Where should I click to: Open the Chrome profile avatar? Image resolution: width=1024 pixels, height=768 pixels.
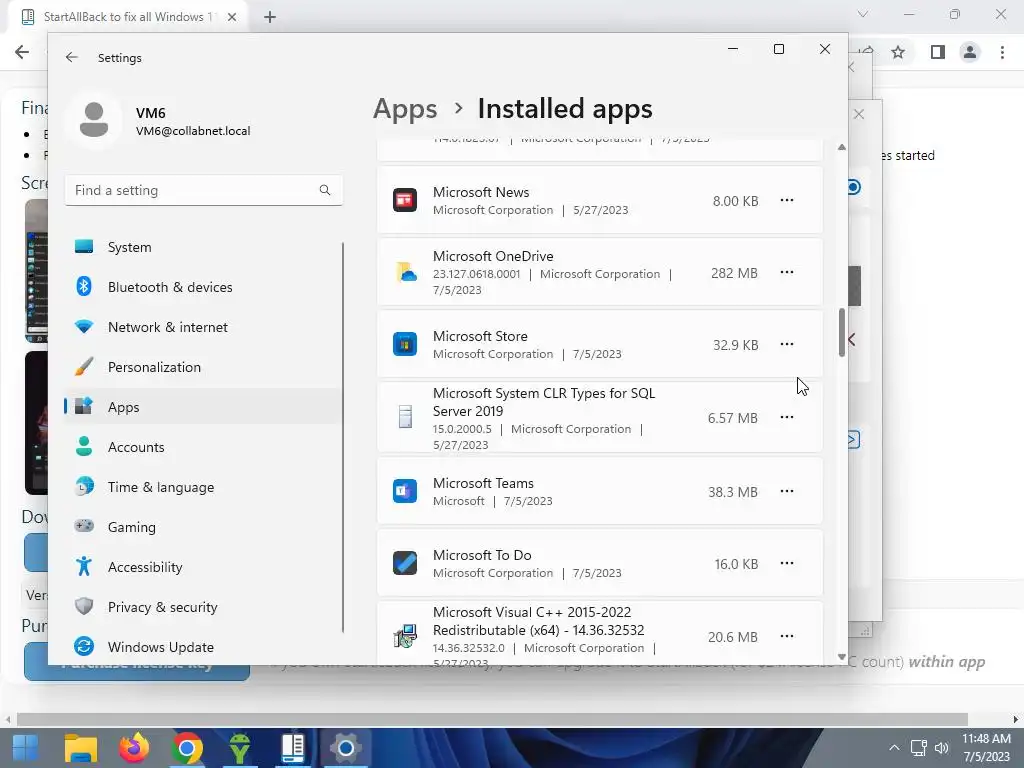pos(970,52)
